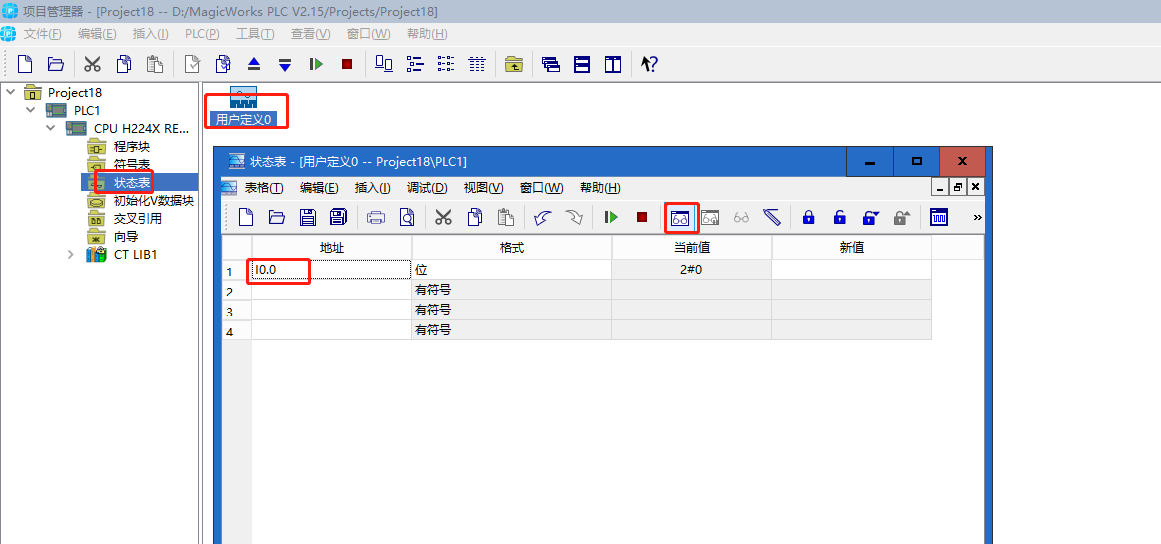
Task: Open the PLC(P) menu in project manager
Action: click(201, 34)
